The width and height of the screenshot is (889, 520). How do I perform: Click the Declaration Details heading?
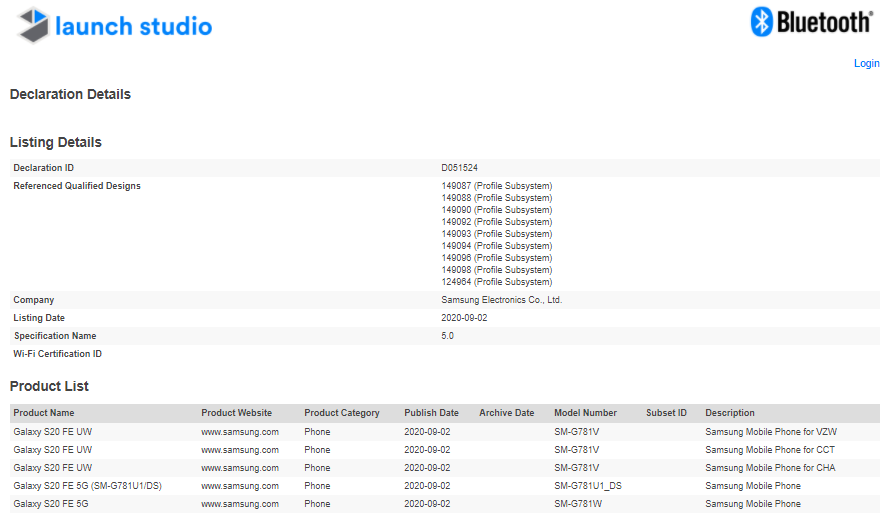pos(70,94)
